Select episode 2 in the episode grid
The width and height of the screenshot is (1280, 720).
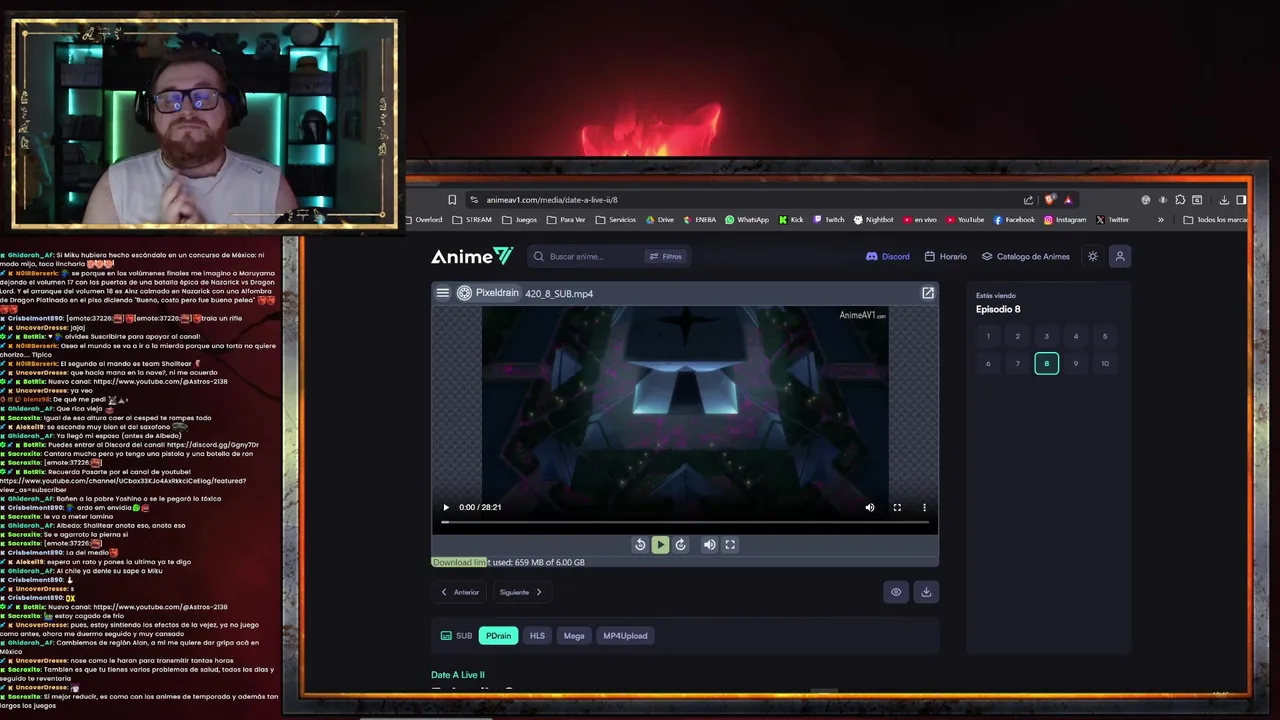click(x=1017, y=336)
